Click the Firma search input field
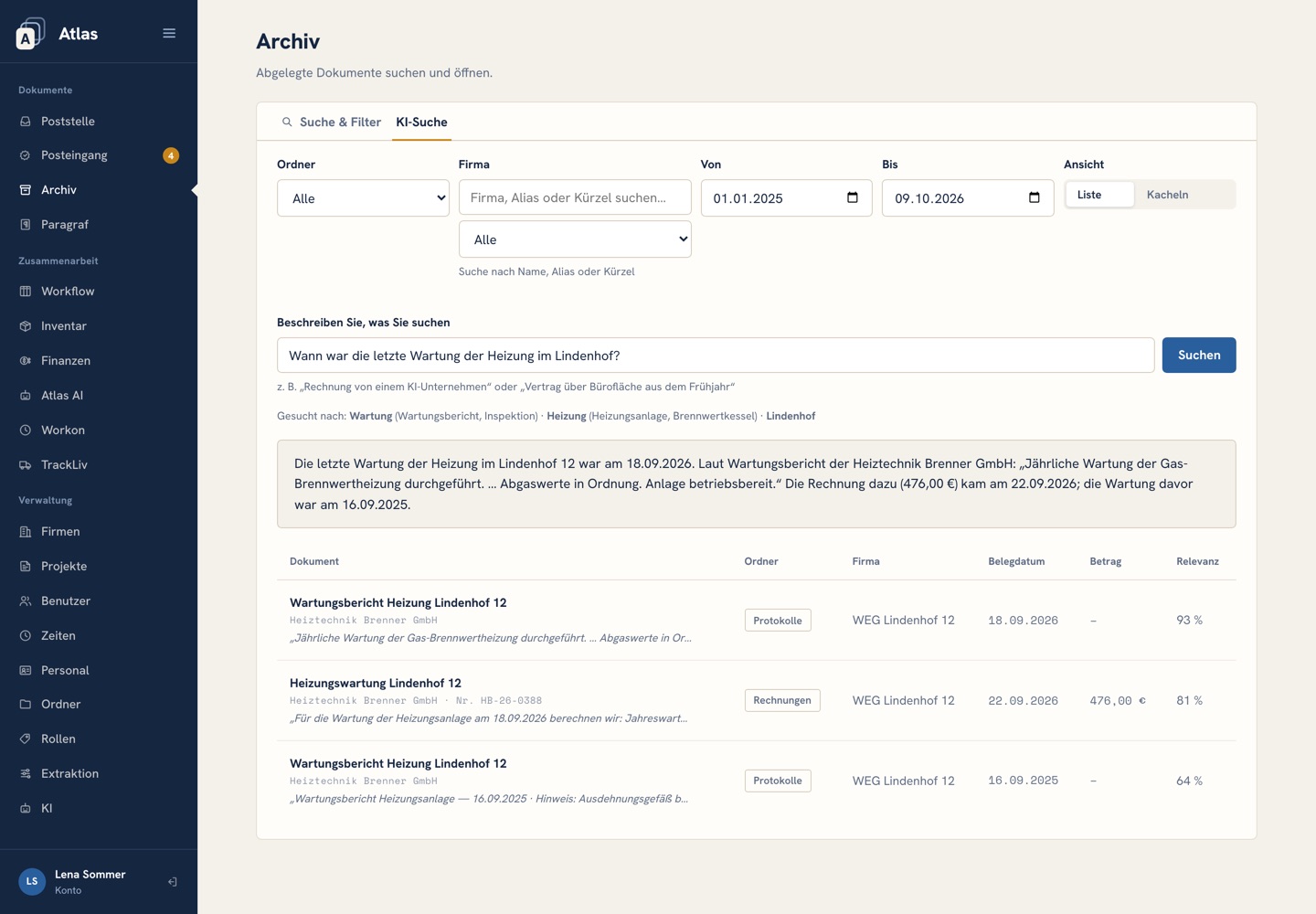 (575, 197)
